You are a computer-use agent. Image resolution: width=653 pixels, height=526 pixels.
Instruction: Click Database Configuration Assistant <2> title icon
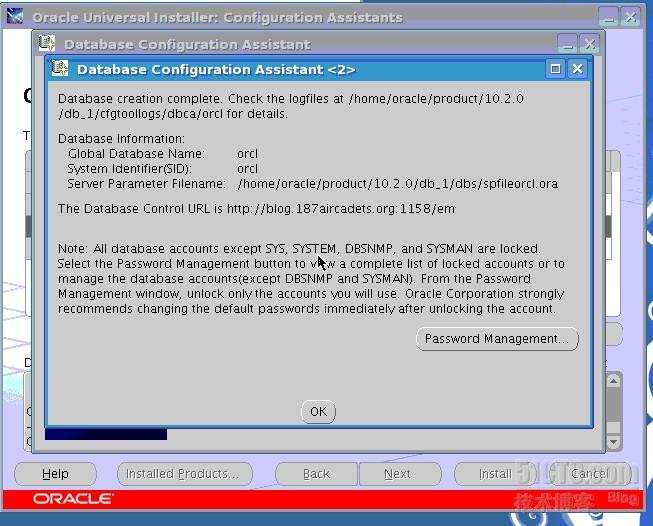[x=60, y=68]
